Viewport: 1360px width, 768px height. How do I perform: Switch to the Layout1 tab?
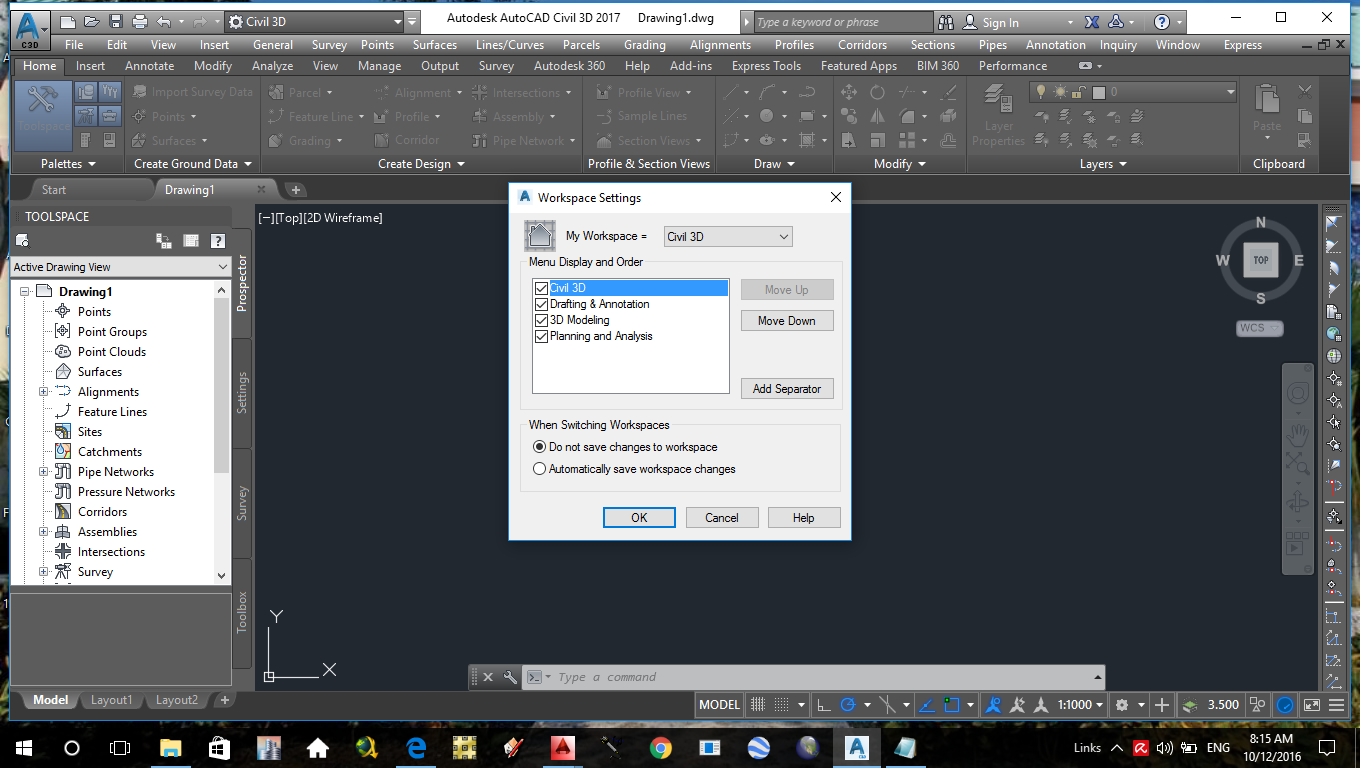111,700
